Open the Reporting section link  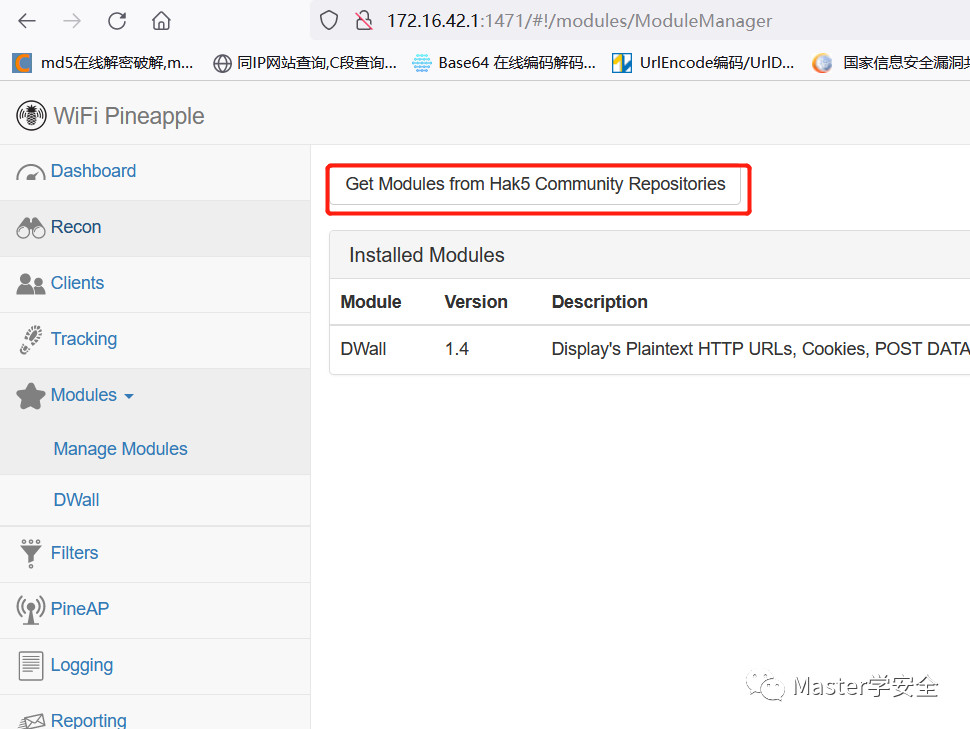click(x=88, y=720)
